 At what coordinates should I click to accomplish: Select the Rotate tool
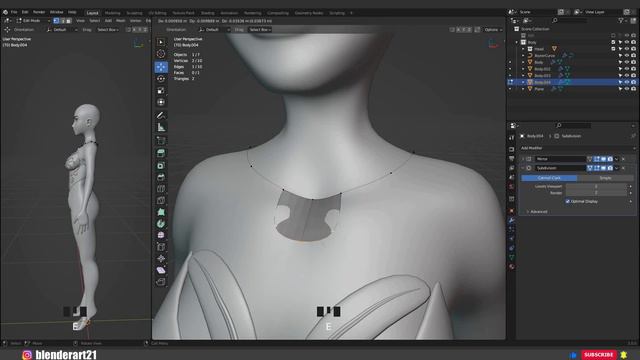(x=161, y=79)
